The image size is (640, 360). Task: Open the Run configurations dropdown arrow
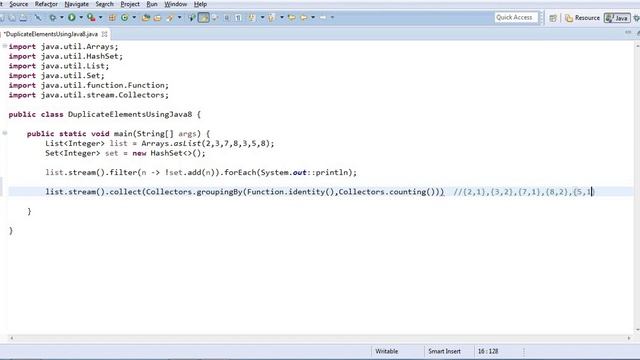point(81,18)
